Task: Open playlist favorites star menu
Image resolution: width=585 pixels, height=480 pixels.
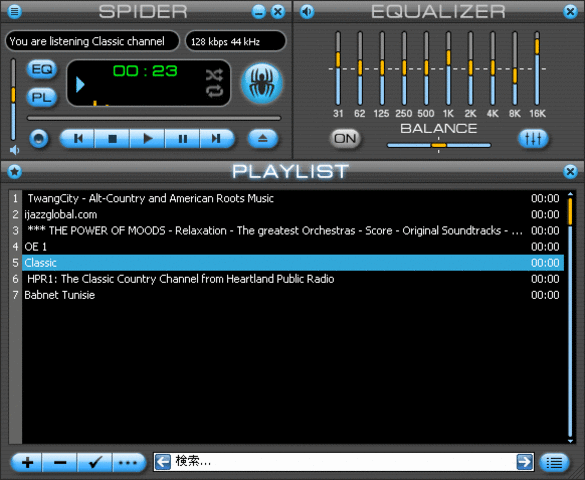Action: [x=15, y=172]
